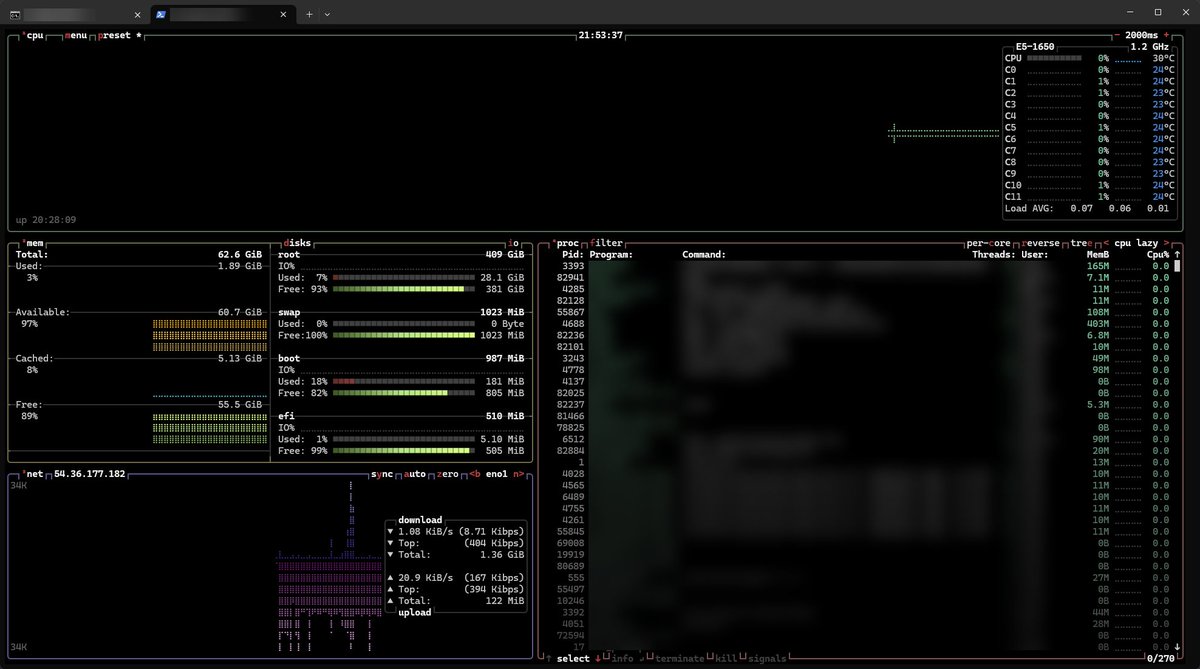Screen dimensions: 1200x669
Task: Click the root disk used bar
Action: pos(404,278)
